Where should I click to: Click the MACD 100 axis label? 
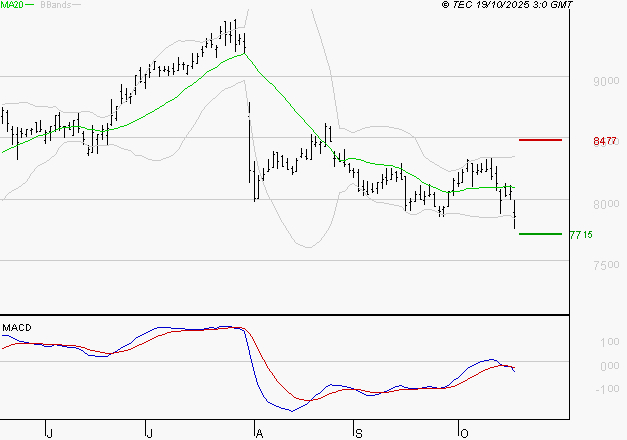point(610,342)
